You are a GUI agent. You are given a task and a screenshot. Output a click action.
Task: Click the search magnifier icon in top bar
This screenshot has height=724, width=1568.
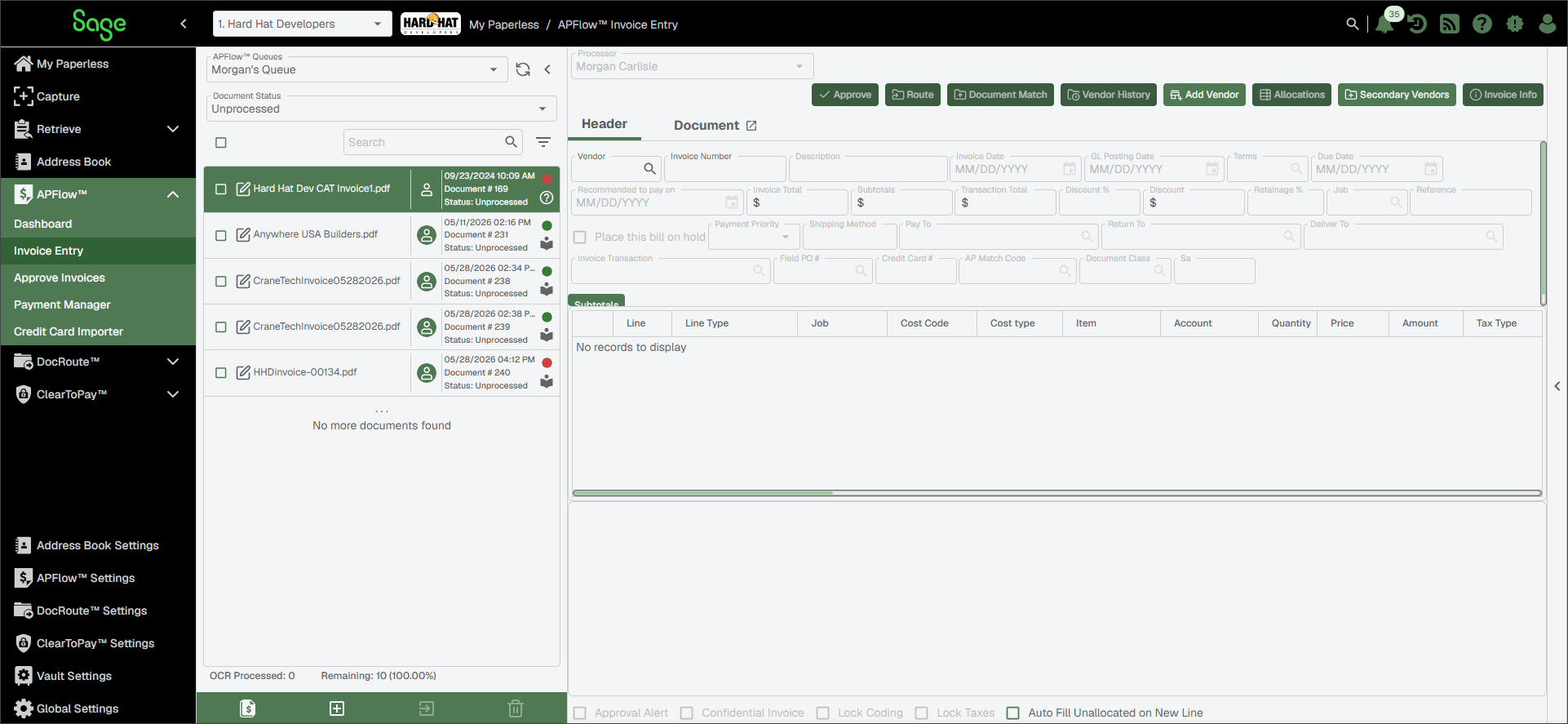click(x=1353, y=24)
